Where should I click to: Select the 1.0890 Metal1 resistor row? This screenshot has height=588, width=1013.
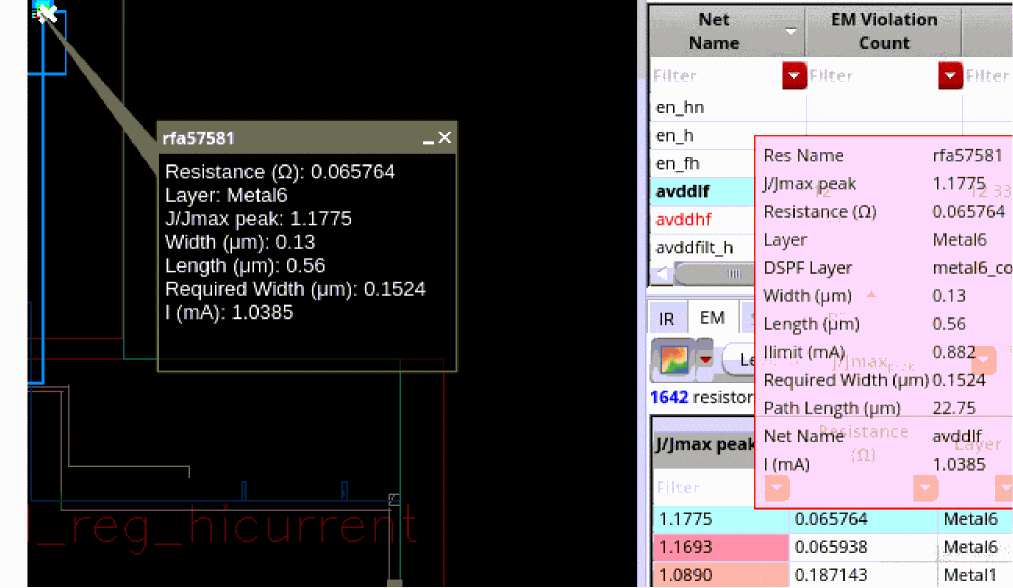pyautogui.click(x=718, y=576)
